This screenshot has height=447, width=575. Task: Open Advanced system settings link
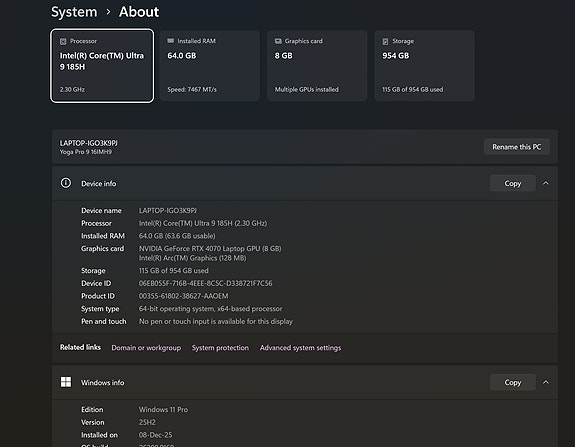pos(300,348)
